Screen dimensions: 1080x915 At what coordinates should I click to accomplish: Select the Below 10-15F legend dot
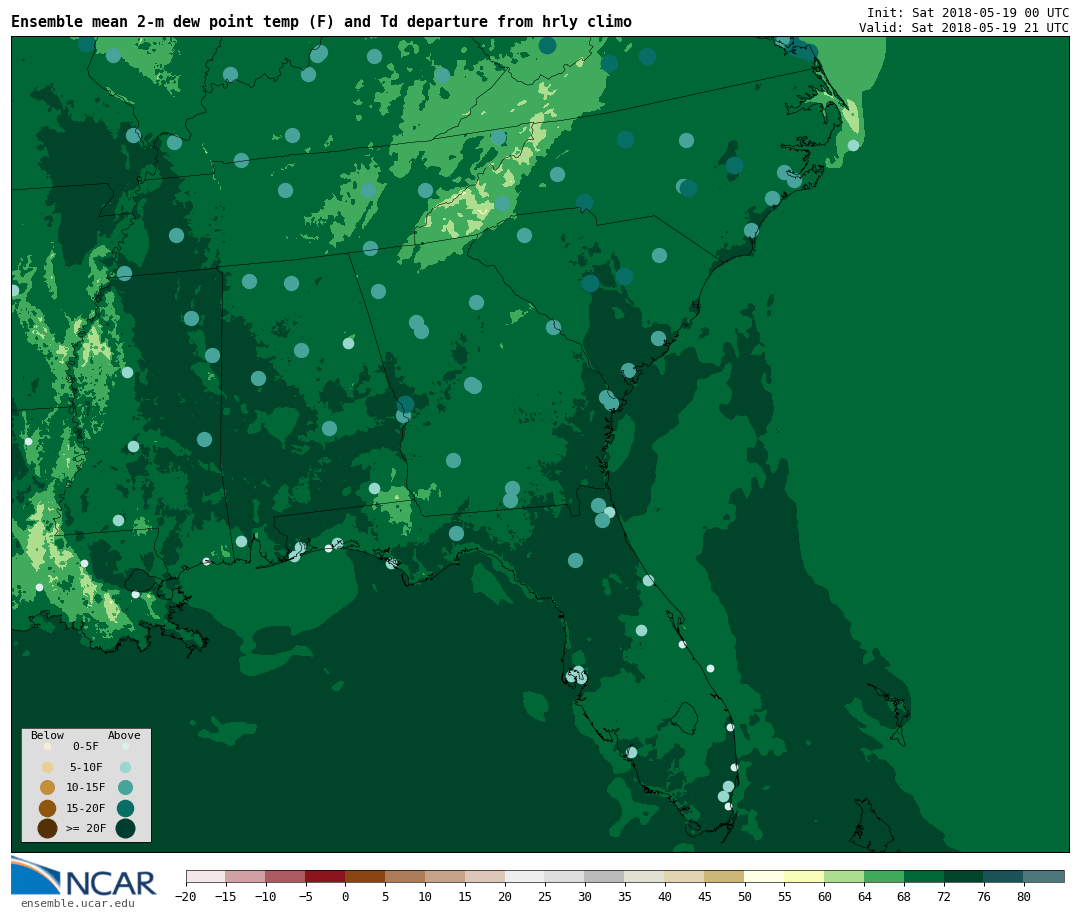click(x=48, y=788)
